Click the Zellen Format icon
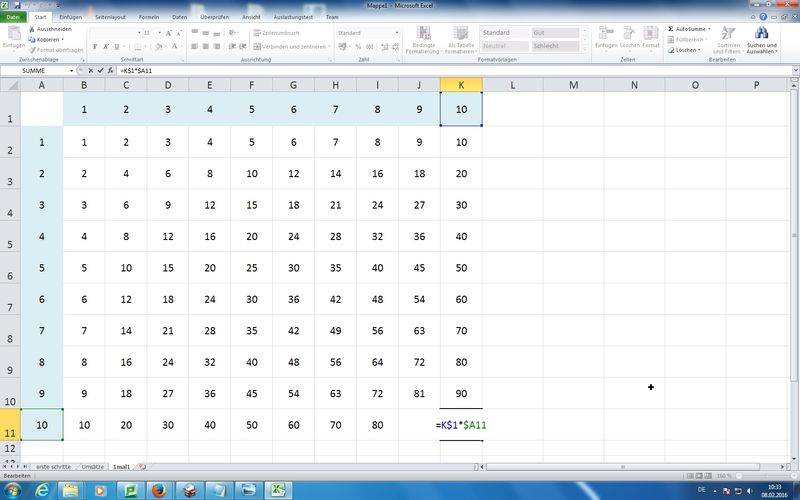 tap(651, 34)
